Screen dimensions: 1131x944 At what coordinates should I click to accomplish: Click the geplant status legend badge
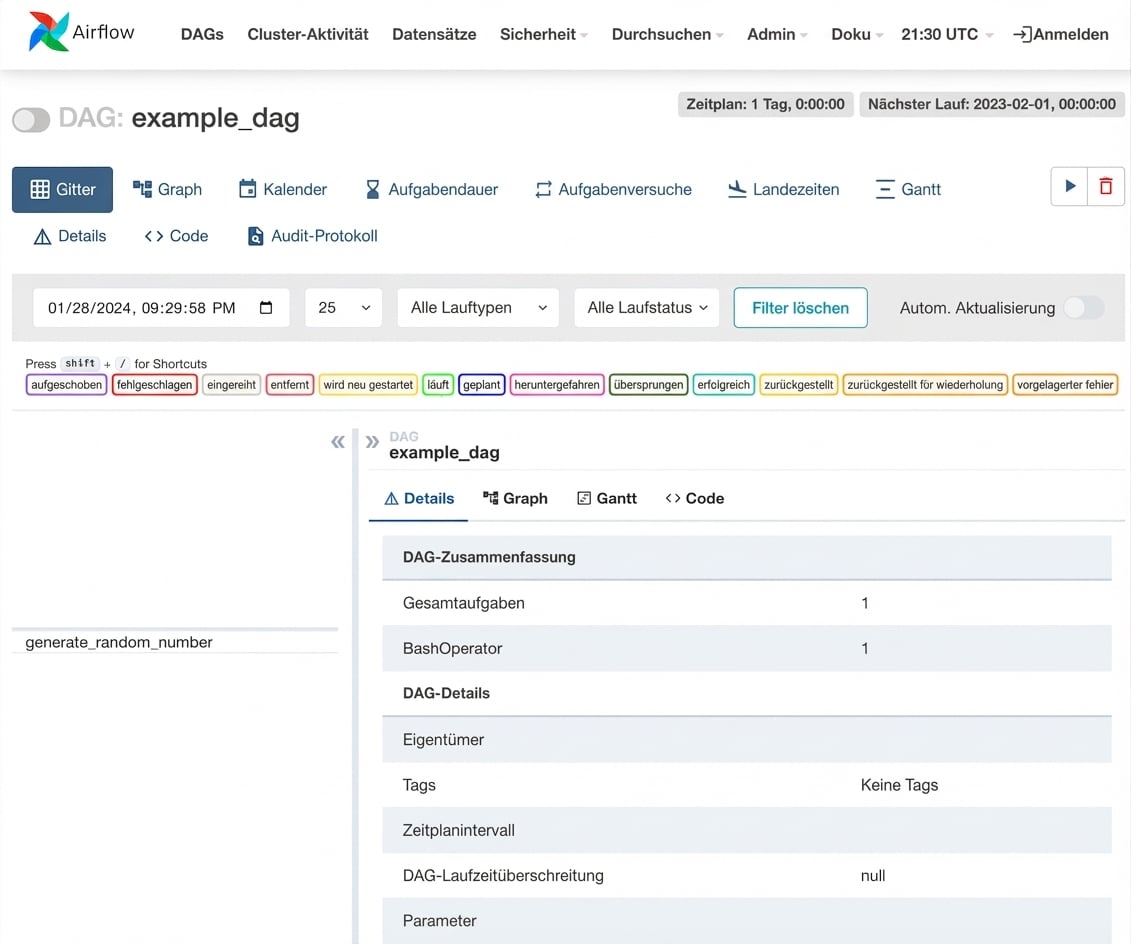tap(482, 385)
